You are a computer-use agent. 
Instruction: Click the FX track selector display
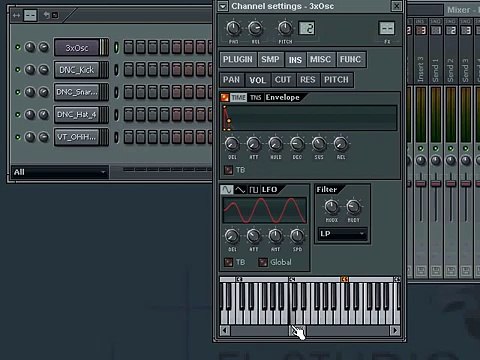tap(387, 28)
